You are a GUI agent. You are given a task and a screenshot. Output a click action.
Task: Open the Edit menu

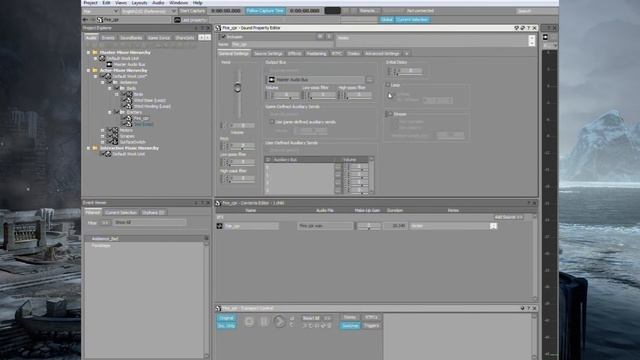click(106, 2)
